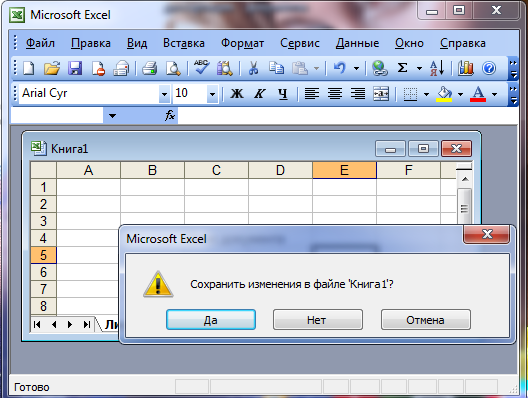Image resolution: width=528 pixels, height=398 pixels.
Task: Toggle underline Ч formatting
Action: 283,94
